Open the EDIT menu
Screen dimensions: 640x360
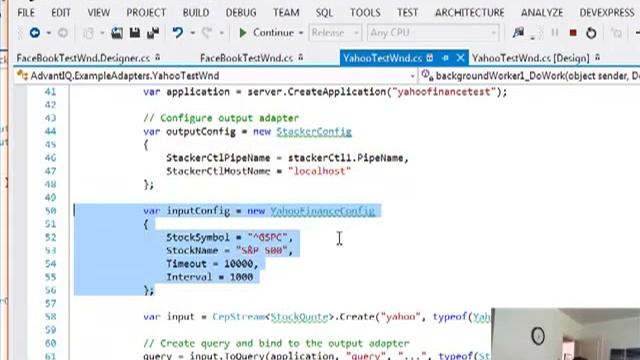61,13
